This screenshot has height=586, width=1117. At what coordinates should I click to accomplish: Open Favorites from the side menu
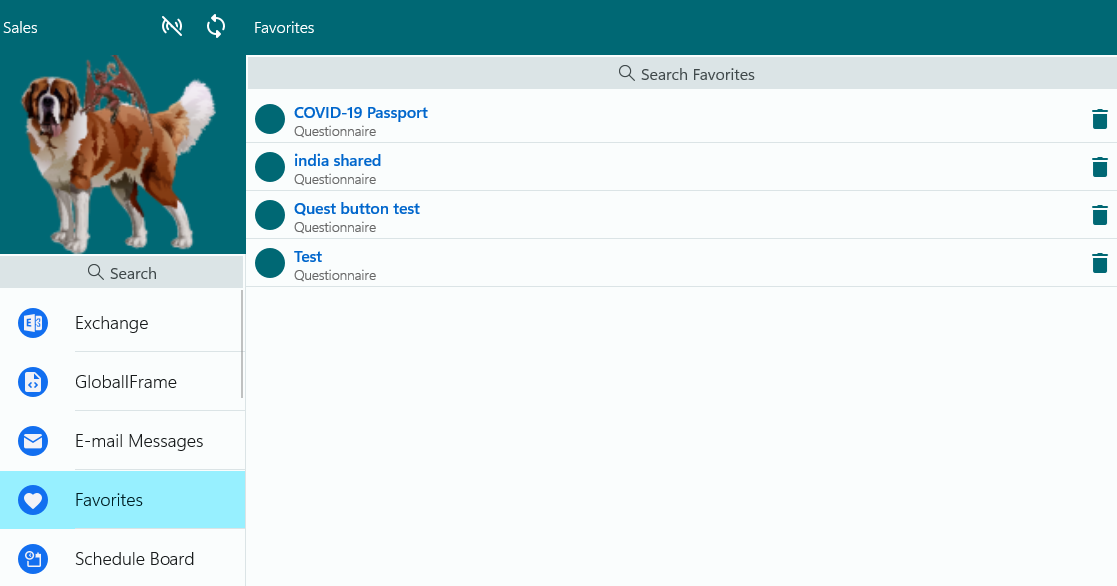pos(109,500)
